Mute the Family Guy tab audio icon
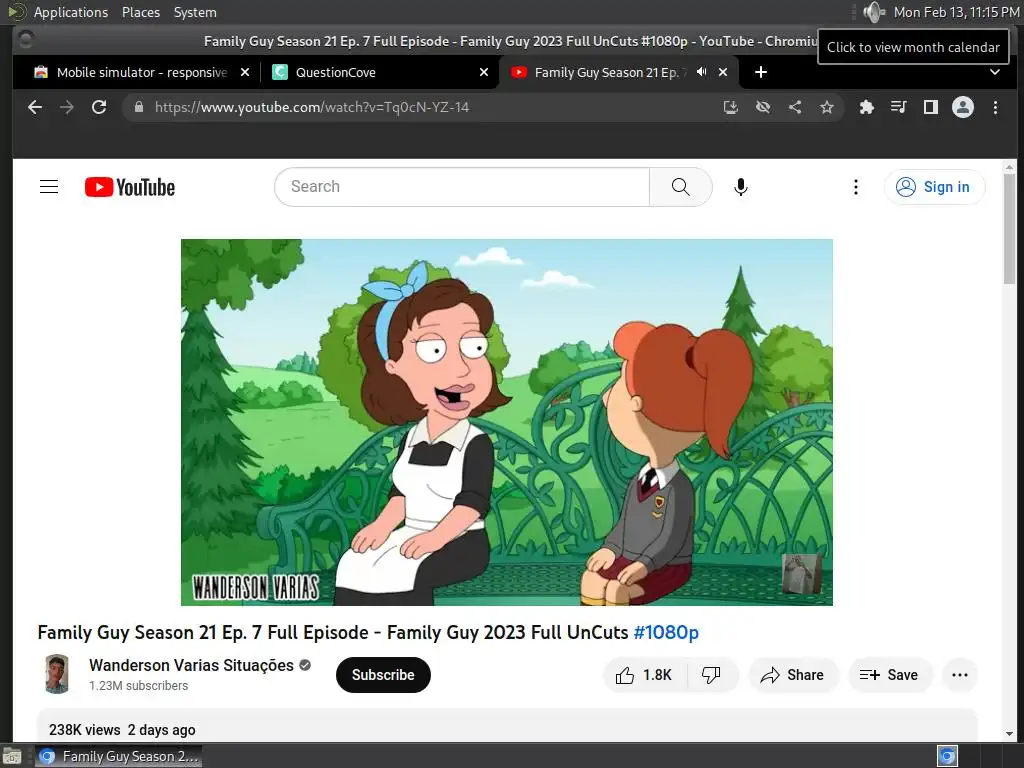The height and width of the screenshot is (768, 1024). (x=701, y=72)
